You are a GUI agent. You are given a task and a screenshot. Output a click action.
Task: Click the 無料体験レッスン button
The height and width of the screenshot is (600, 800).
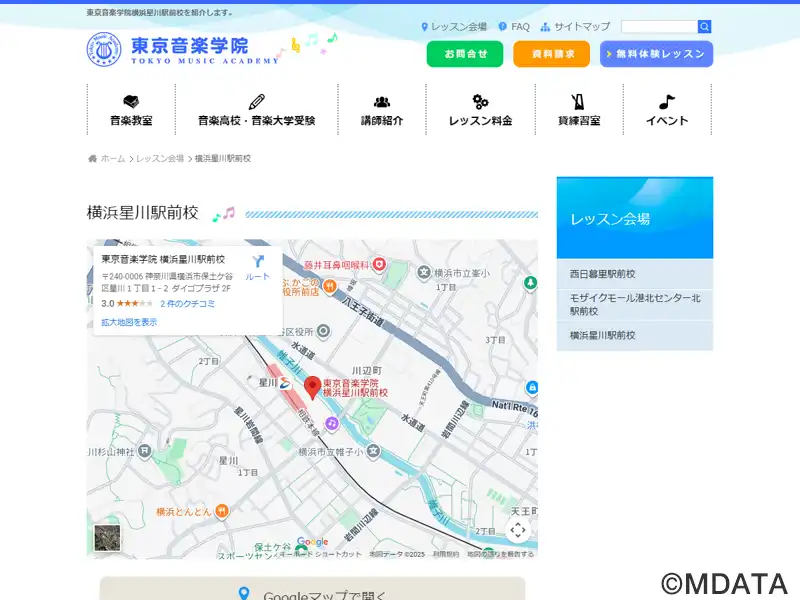656,54
